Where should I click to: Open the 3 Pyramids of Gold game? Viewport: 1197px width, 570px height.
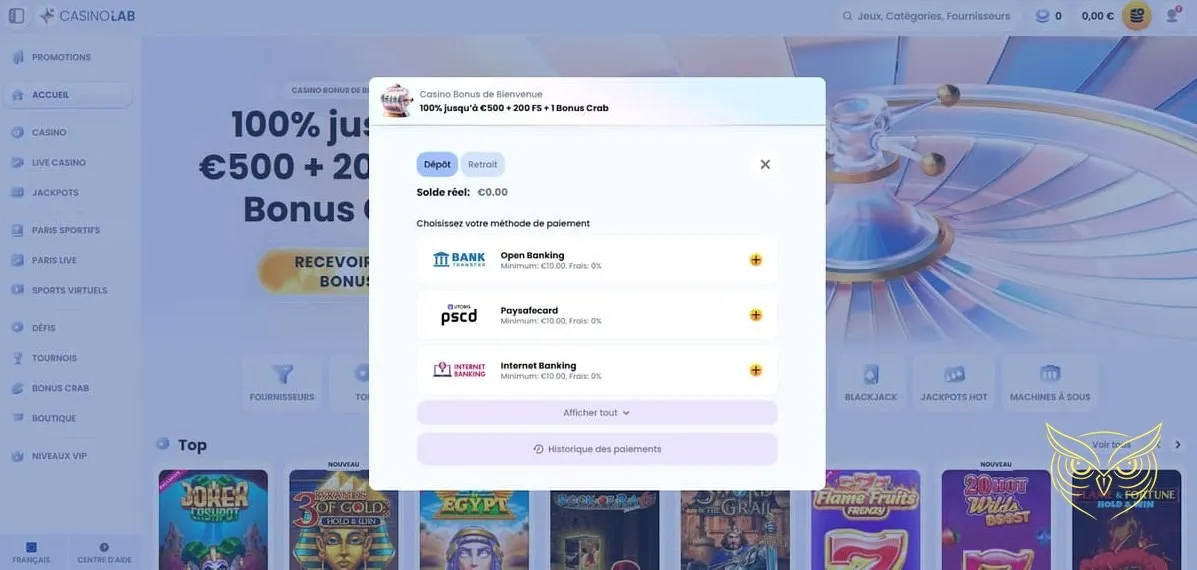tap(344, 520)
